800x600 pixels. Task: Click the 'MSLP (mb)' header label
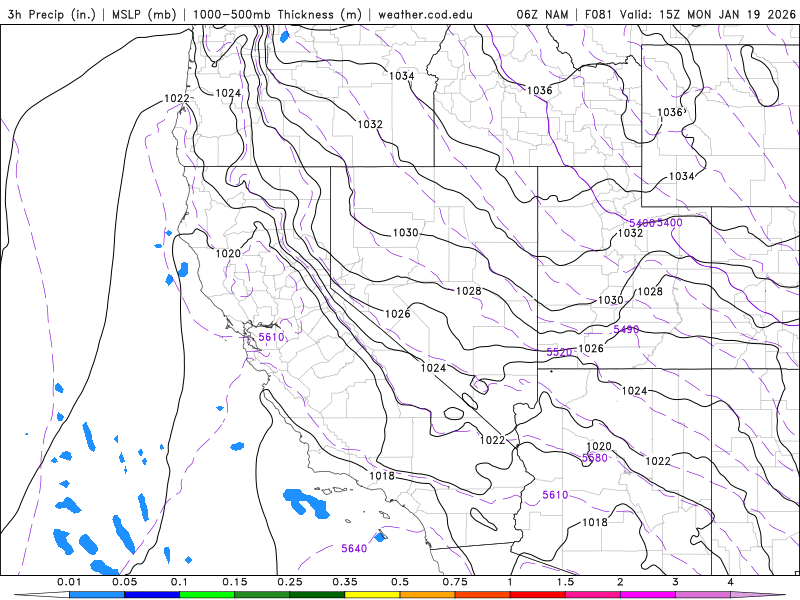pos(144,14)
